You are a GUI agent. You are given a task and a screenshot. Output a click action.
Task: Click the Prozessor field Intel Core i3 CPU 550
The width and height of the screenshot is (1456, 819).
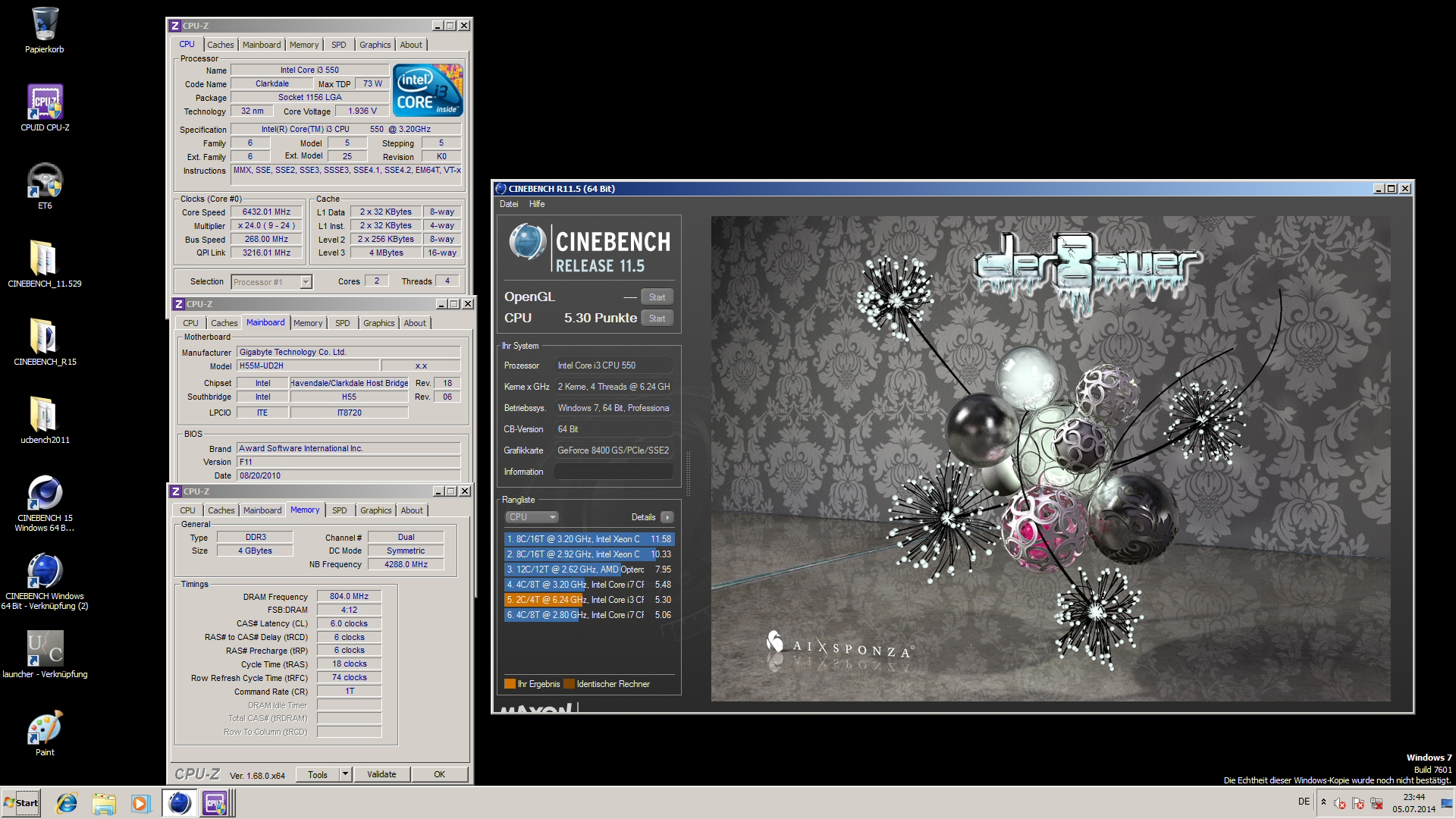[613, 366]
